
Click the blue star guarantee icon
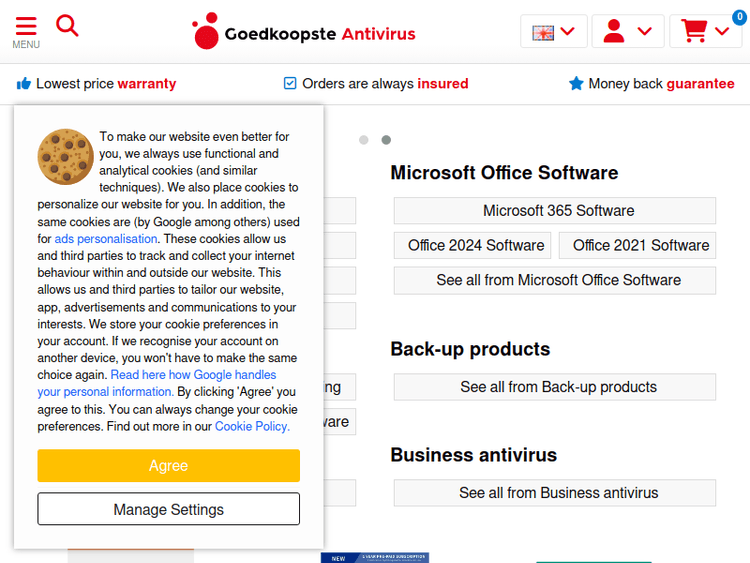[x=576, y=83]
